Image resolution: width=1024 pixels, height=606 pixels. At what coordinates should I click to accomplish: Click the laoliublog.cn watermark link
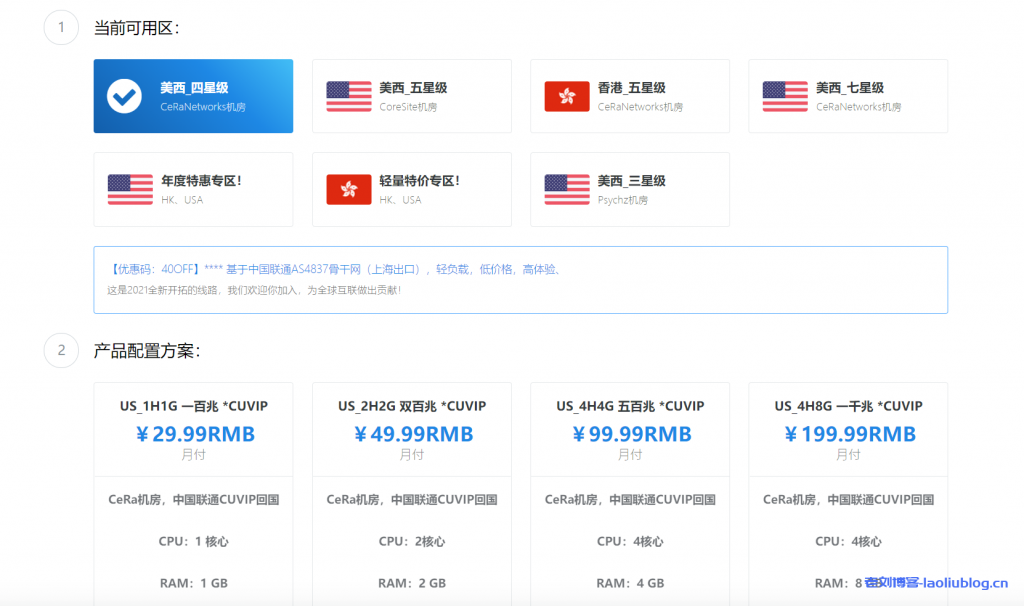pyautogui.click(x=936, y=582)
